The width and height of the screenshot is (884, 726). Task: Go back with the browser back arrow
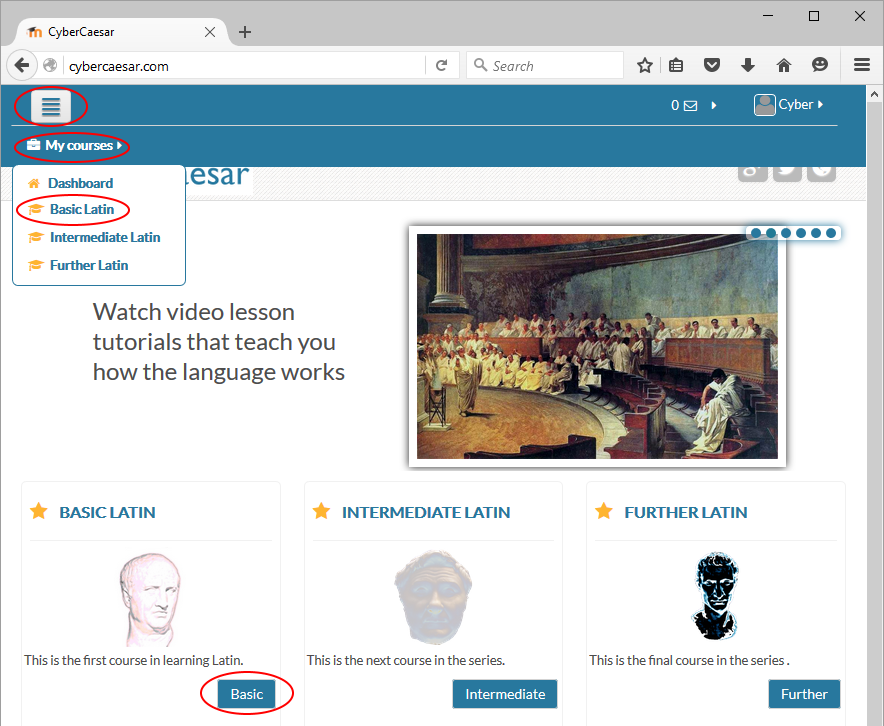point(21,65)
